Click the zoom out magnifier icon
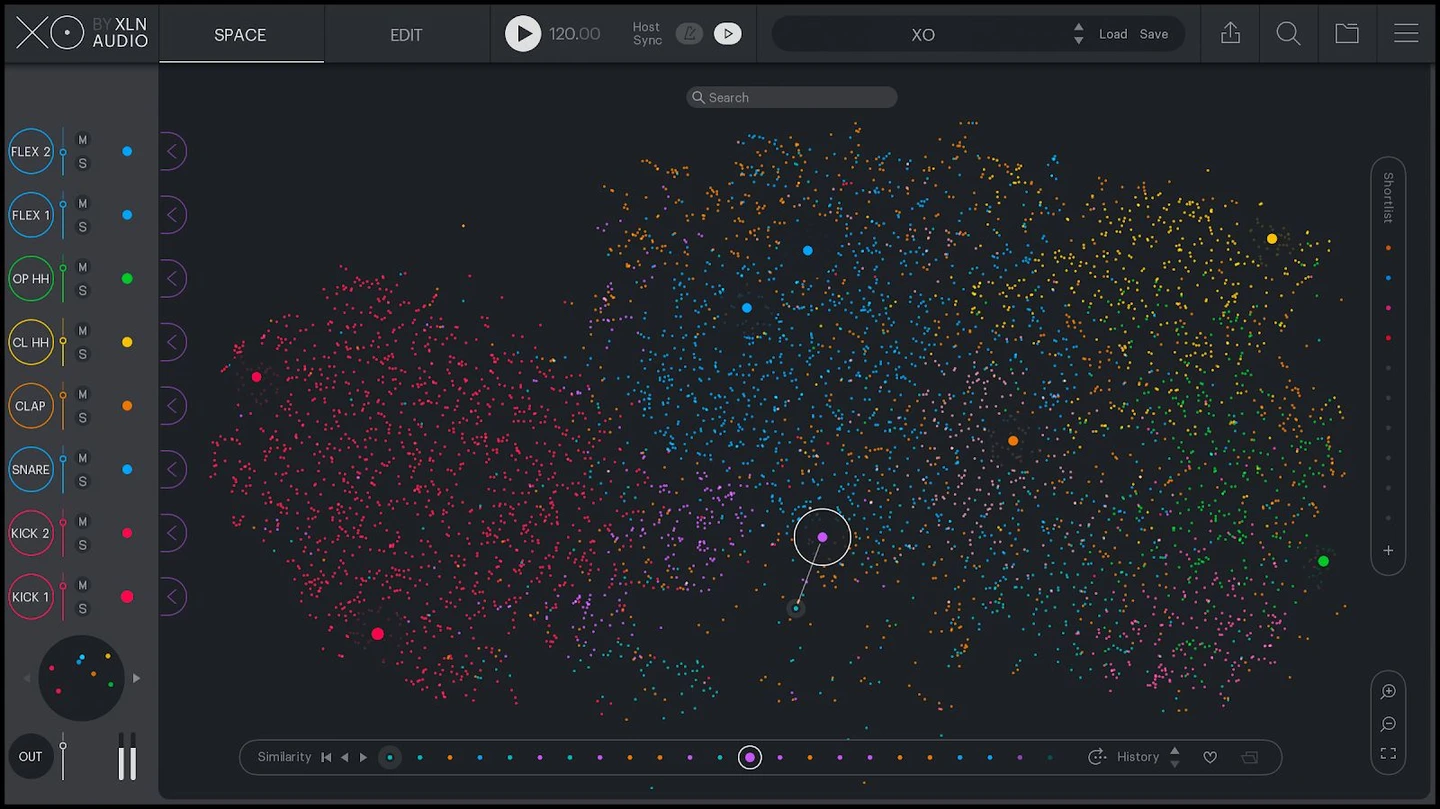The width and height of the screenshot is (1440, 809). pos(1388,724)
